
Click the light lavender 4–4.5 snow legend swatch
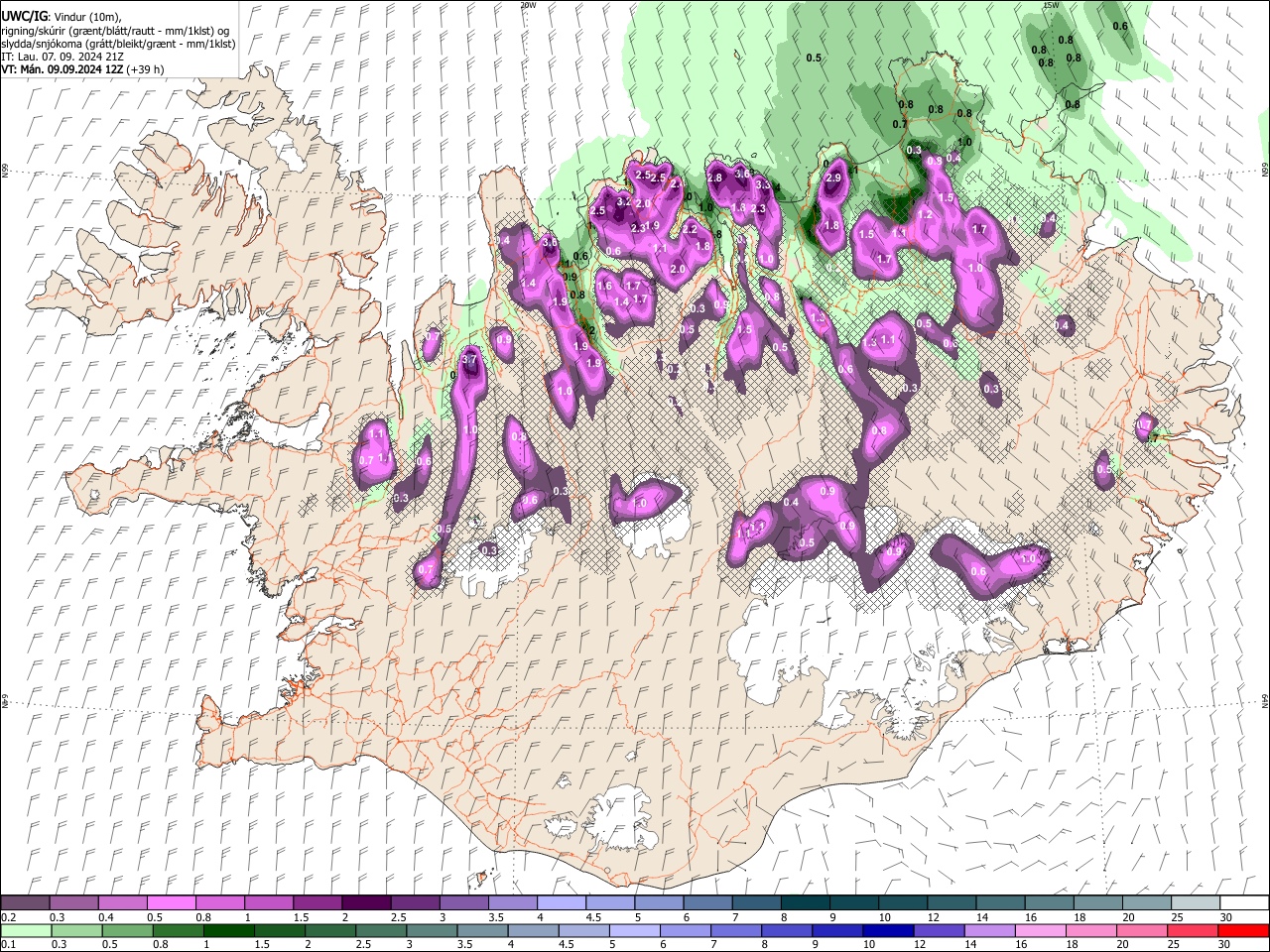point(562,902)
